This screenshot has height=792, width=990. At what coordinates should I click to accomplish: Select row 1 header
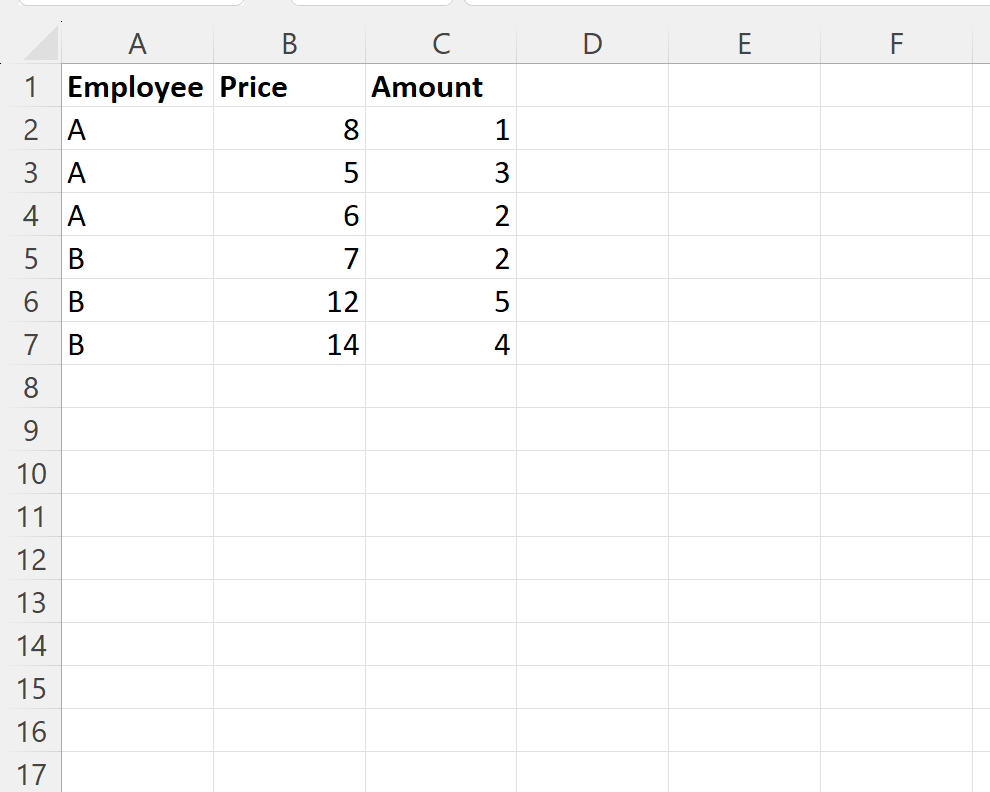30,85
